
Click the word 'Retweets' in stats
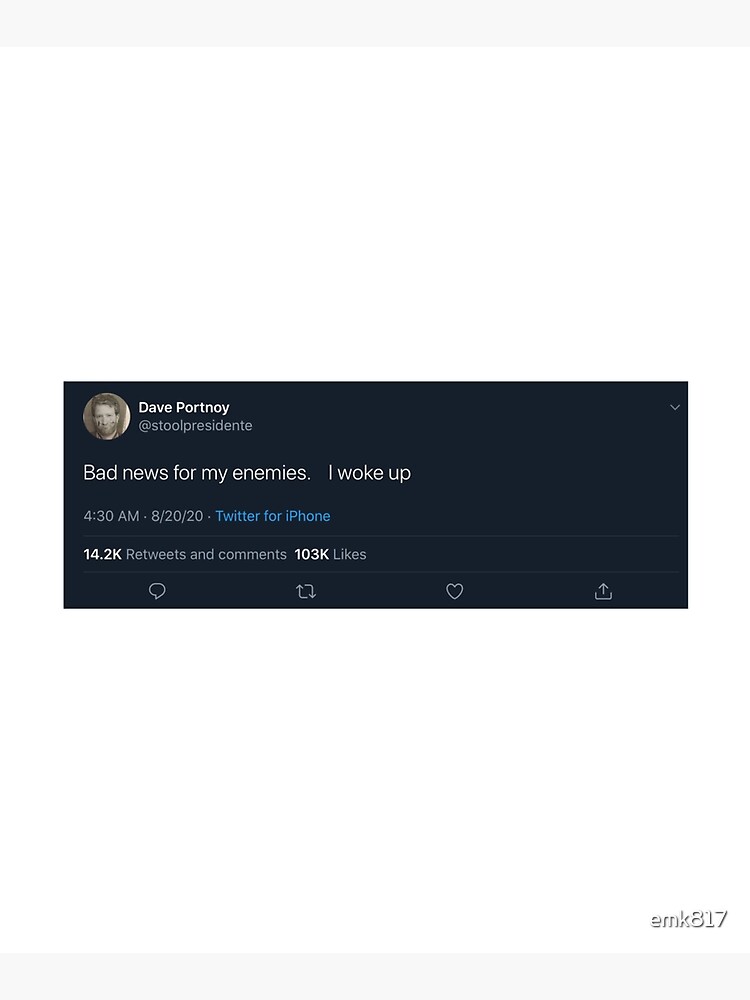[156, 554]
